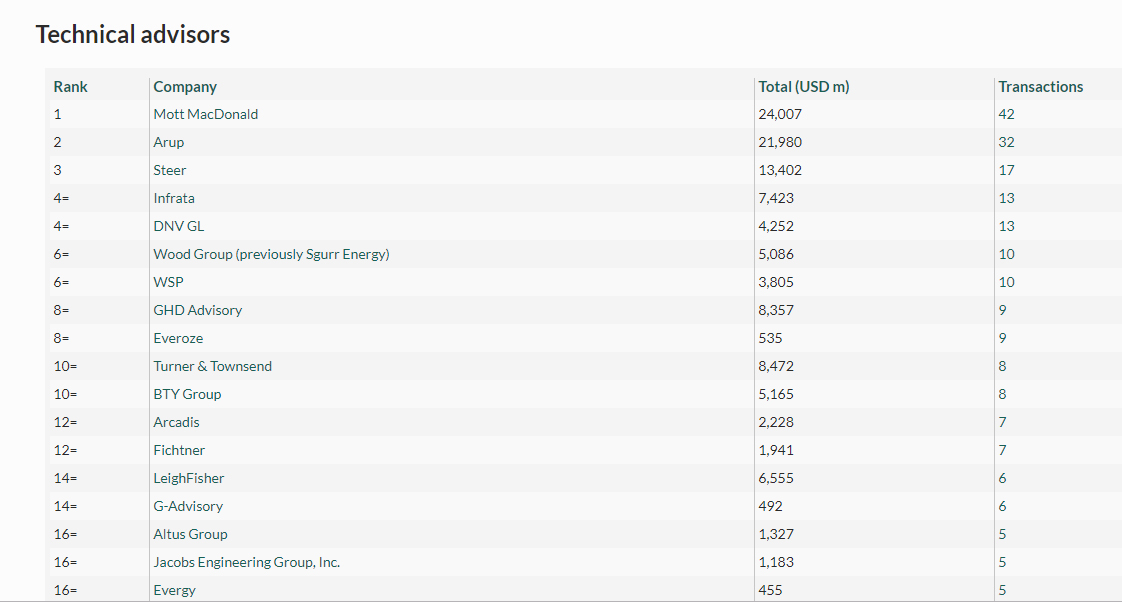Image resolution: width=1122 pixels, height=603 pixels.
Task: Click the Technical advisors heading
Action: point(133,34)
